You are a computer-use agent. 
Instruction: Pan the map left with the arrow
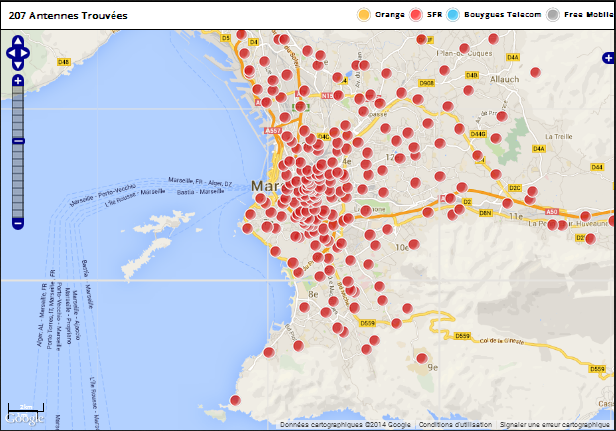pyautogui.click(x=9, y=52)
